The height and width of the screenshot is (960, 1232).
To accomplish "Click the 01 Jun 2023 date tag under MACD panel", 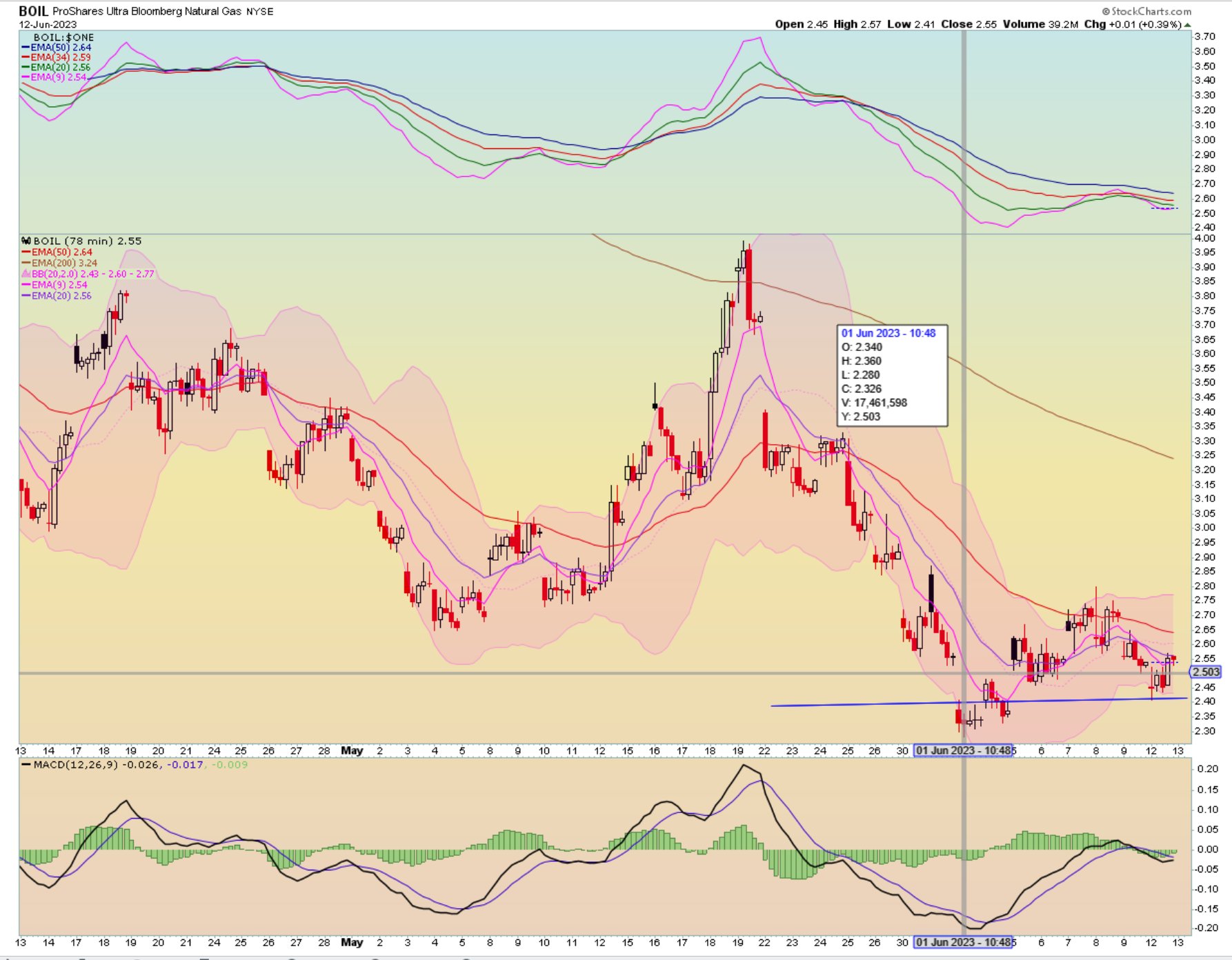I will tap(963, 942).
